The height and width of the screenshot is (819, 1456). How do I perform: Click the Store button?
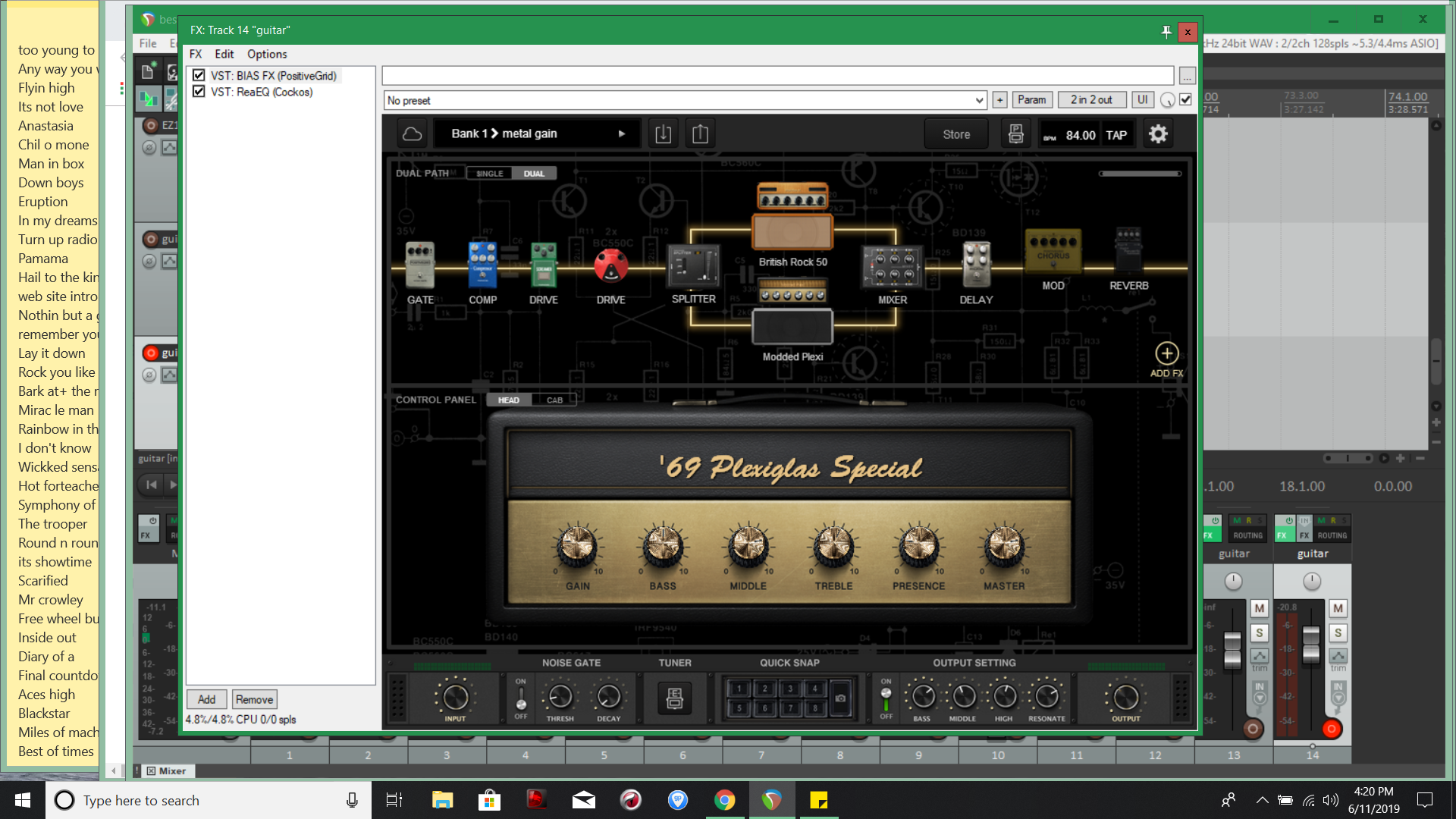956,134
